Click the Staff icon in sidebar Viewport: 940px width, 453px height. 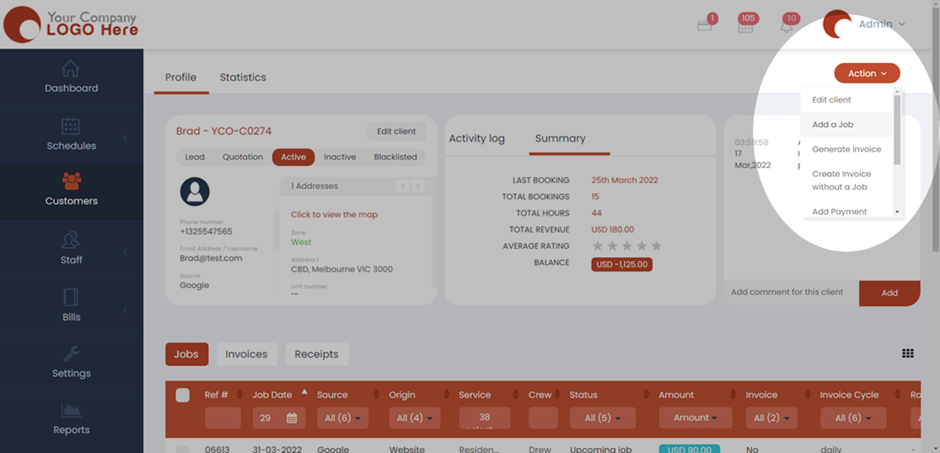click(x=70, y=240)
